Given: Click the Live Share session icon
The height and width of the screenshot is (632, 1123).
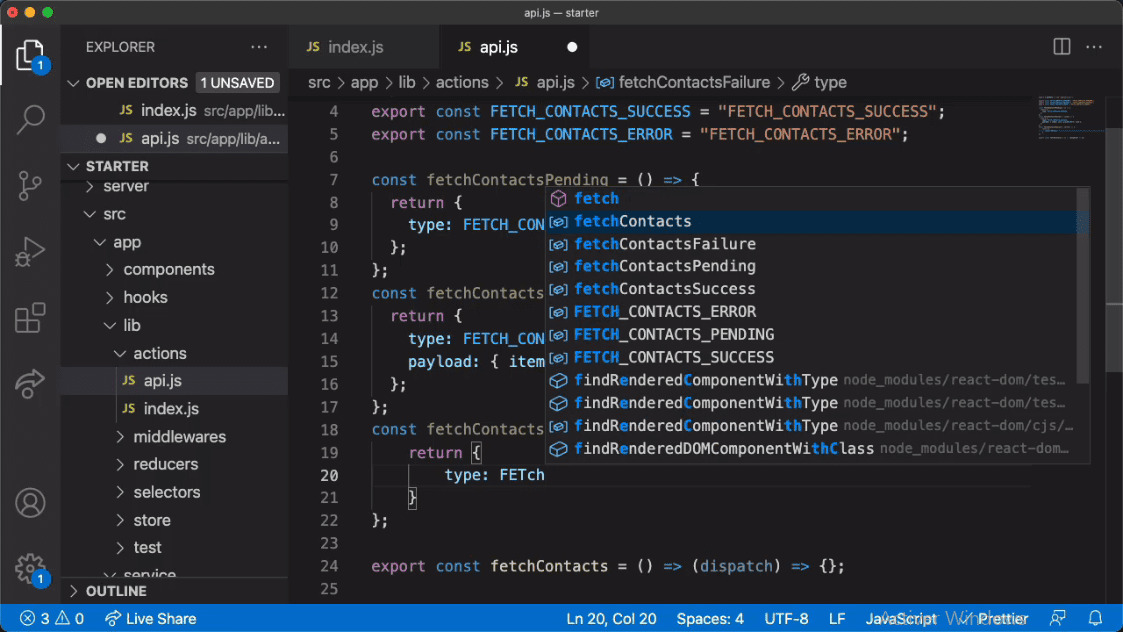Looking at the screenshot, I should point(30,384).
